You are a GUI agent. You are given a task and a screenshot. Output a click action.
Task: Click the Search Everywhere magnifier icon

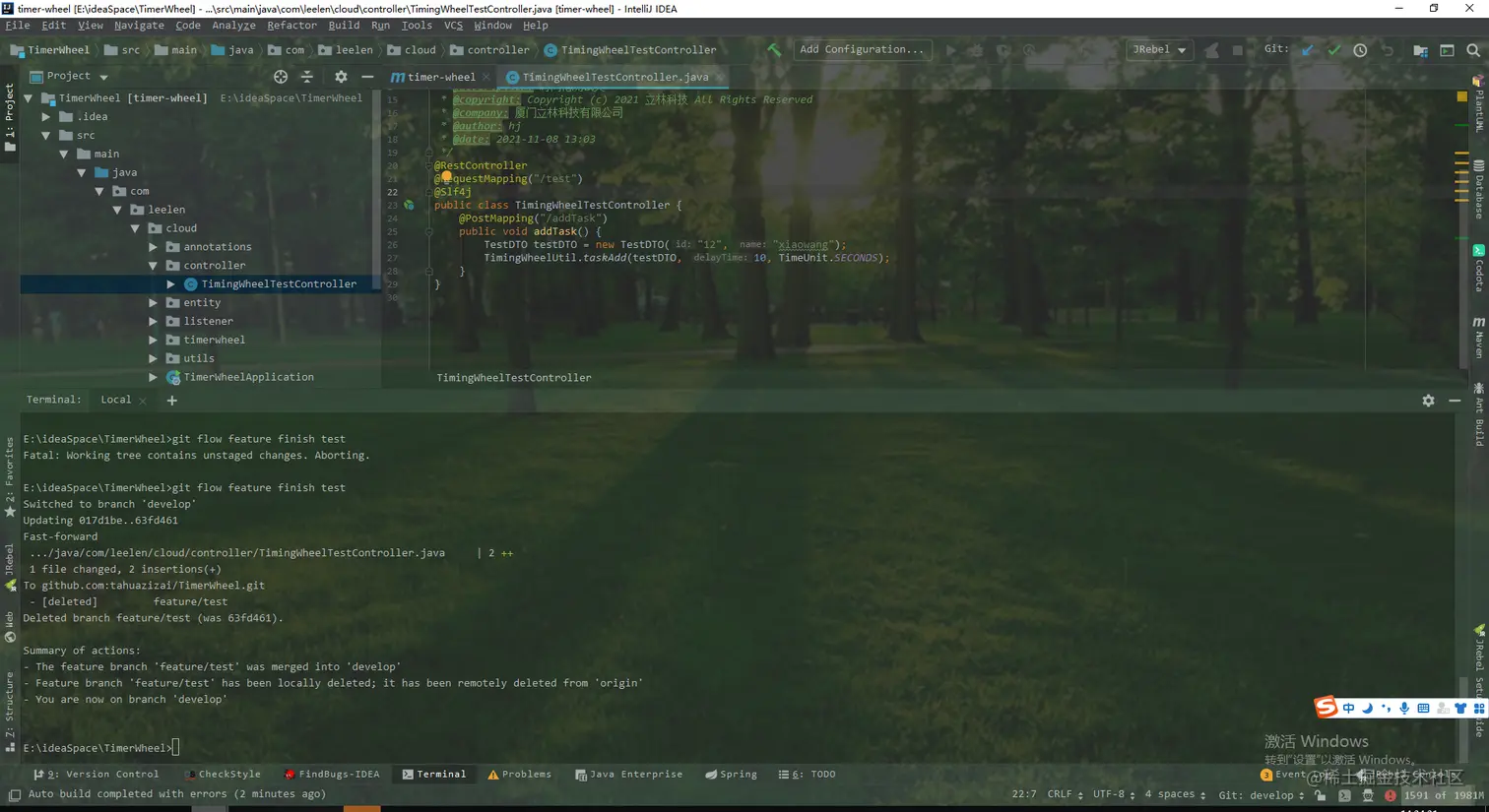tap(1473, 50)
